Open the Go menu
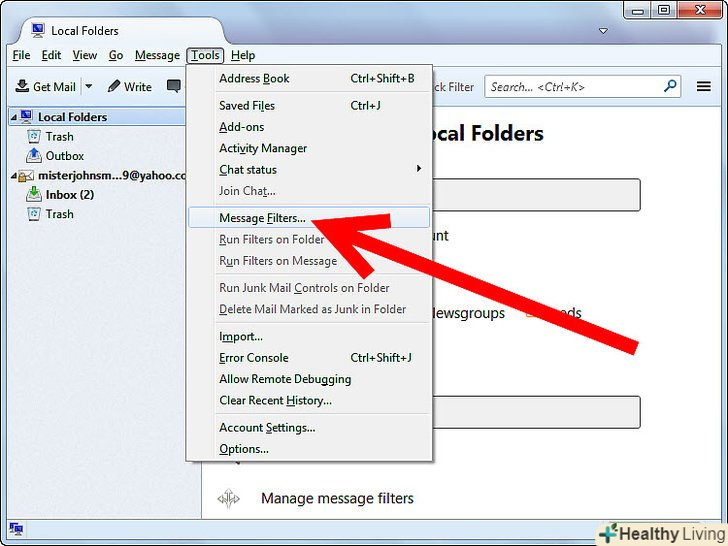This screenshot has height=546, width=728. [116, 55]
